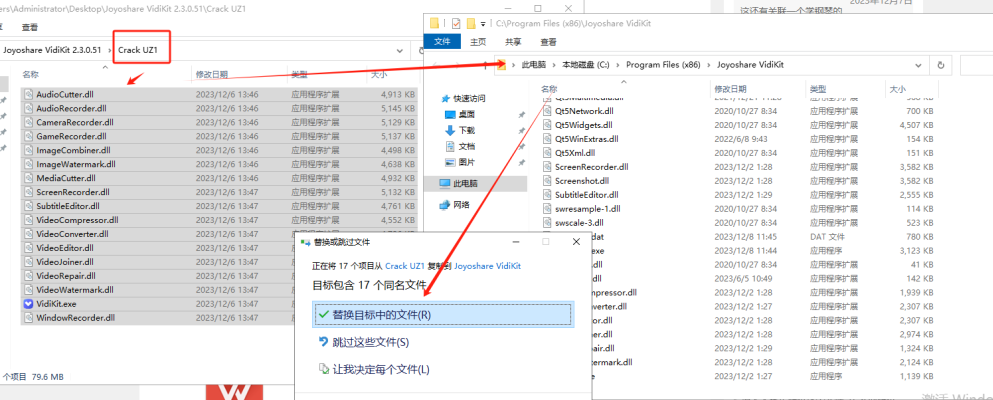Expand chevron before Crack UZ1 breadcrumb
The height and width of the screenshot is (400, 993).
[x=111, y=51]
